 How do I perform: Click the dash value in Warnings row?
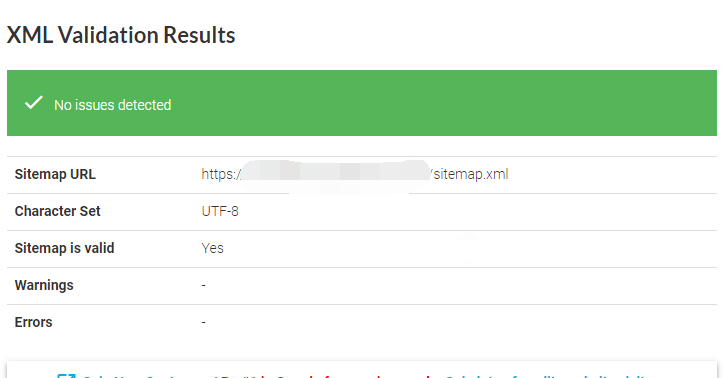click(x=204, y=285)
